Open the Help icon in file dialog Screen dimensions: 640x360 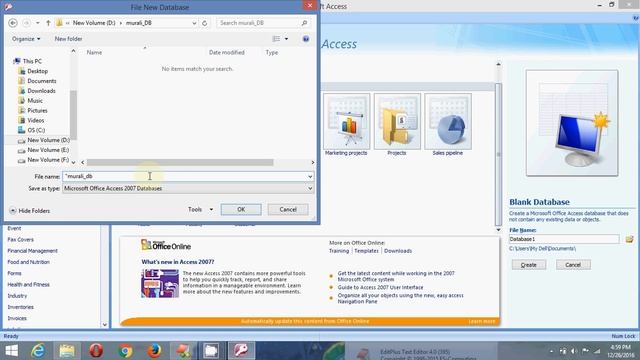pyautogui.click(x=306, y=39)
